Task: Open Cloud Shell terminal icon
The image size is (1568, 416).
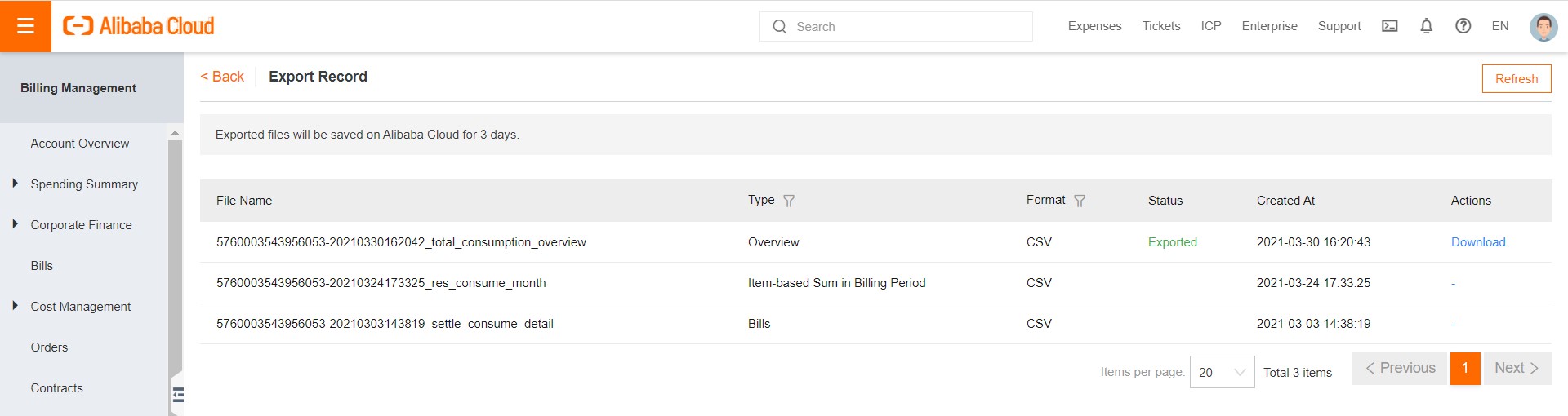Action: point(1389,26)
